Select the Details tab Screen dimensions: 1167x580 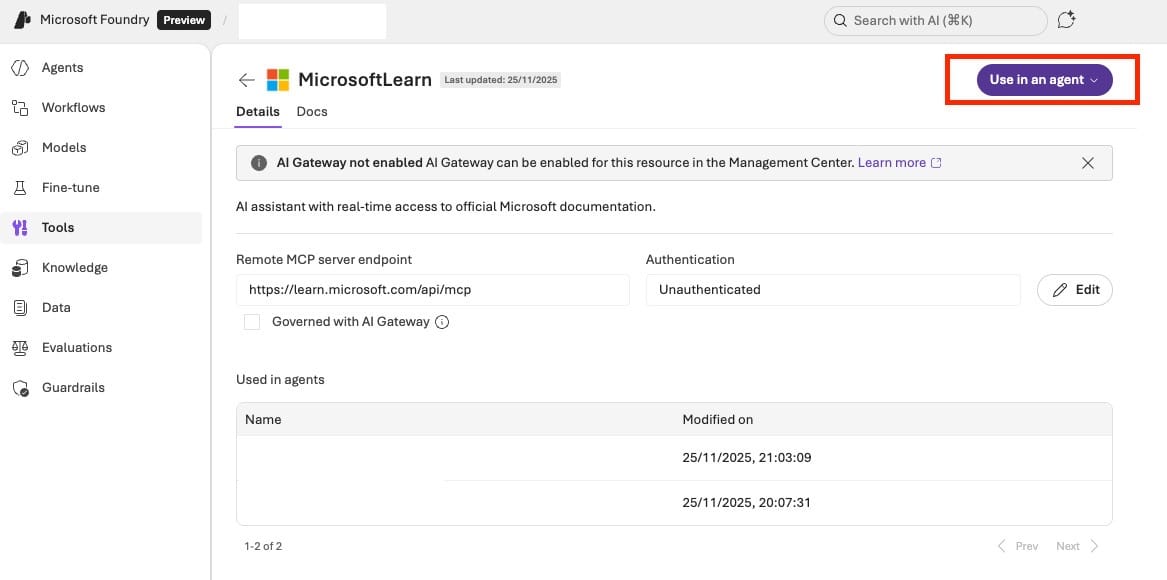(257, 112)
